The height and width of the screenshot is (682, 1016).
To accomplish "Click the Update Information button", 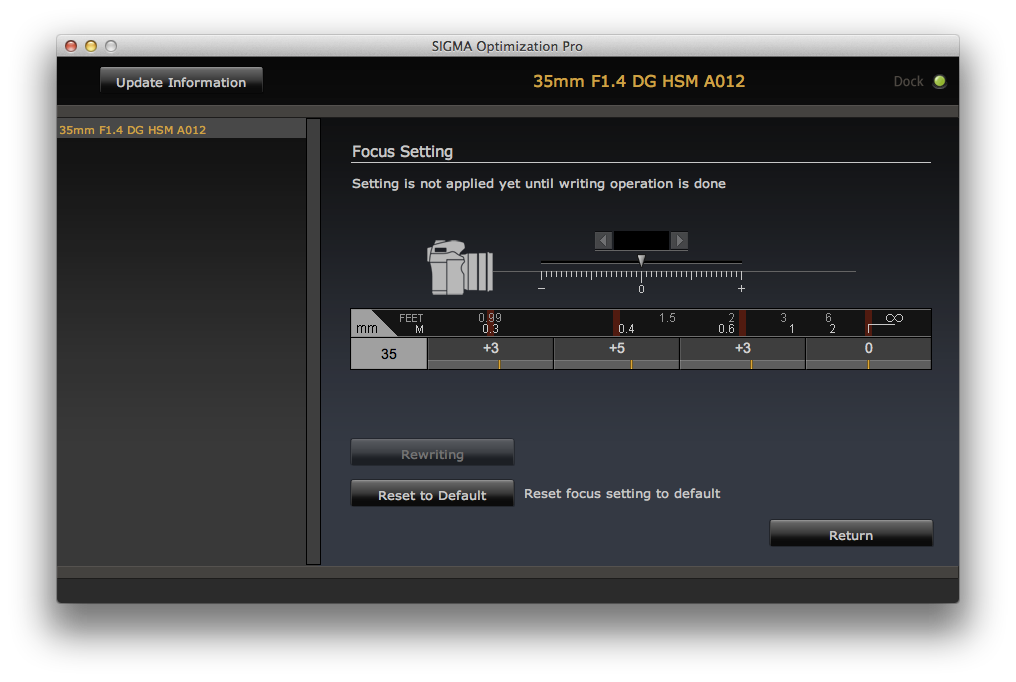I will point(181,82).
